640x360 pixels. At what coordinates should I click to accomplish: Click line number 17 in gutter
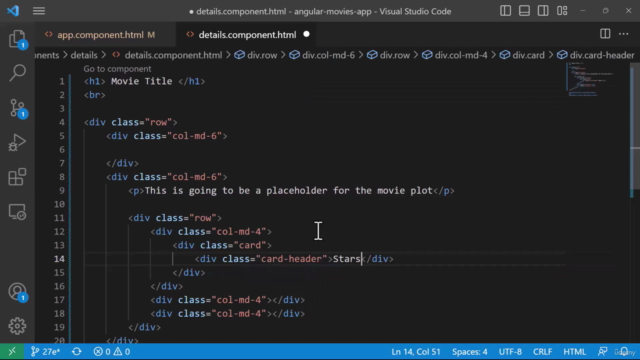coord(60,300)
